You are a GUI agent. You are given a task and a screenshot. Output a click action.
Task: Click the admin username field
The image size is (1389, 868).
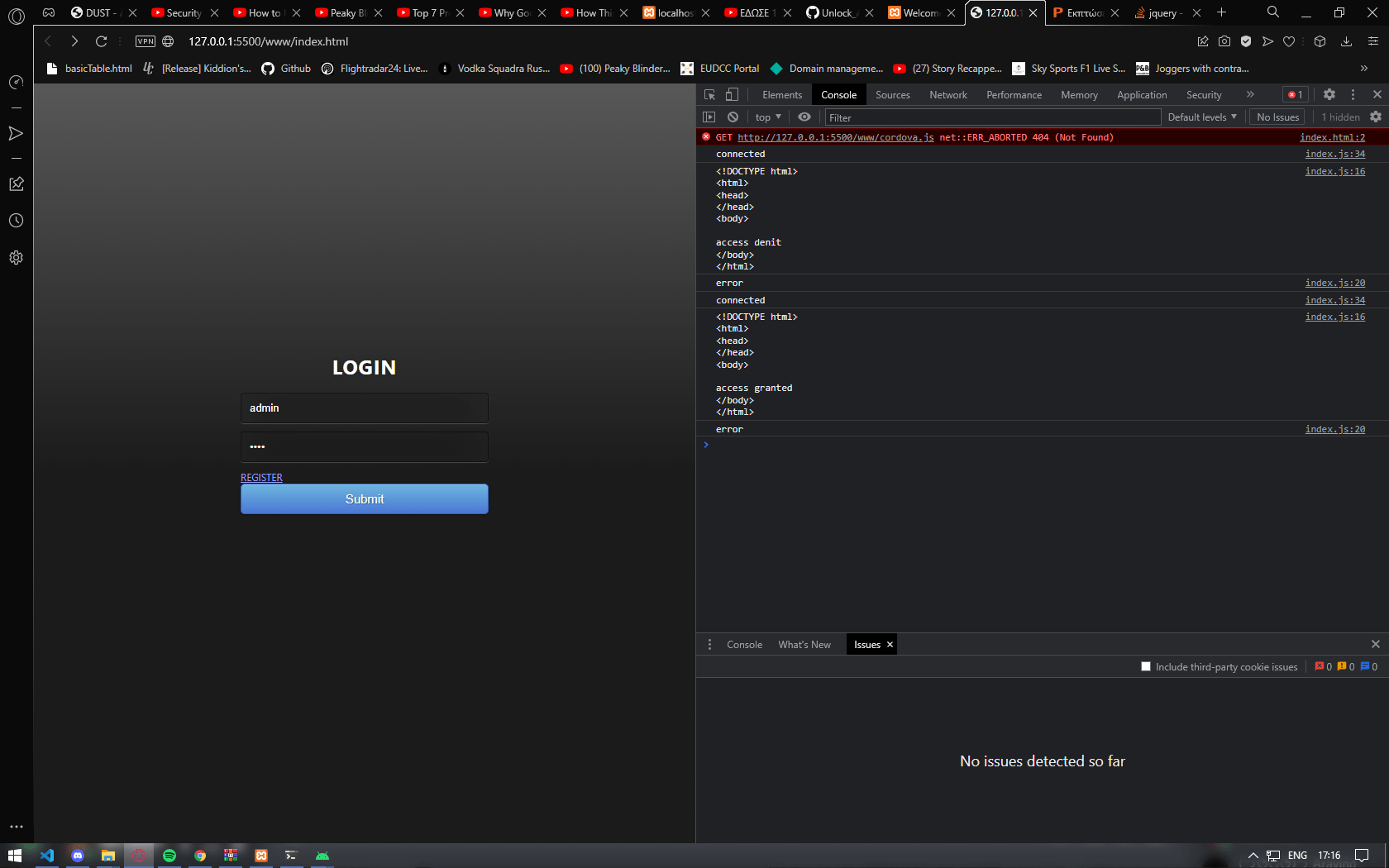pos(365,408)
